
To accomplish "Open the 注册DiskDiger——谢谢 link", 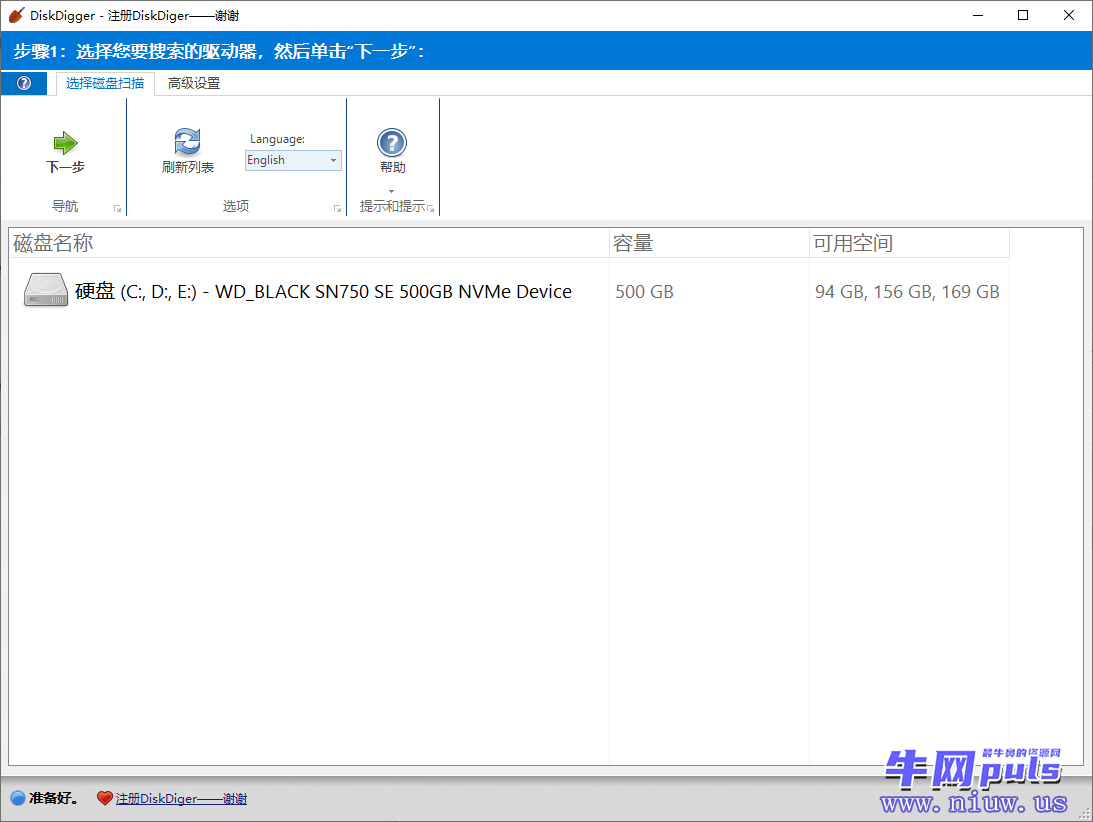I will [x=181, y=798].
